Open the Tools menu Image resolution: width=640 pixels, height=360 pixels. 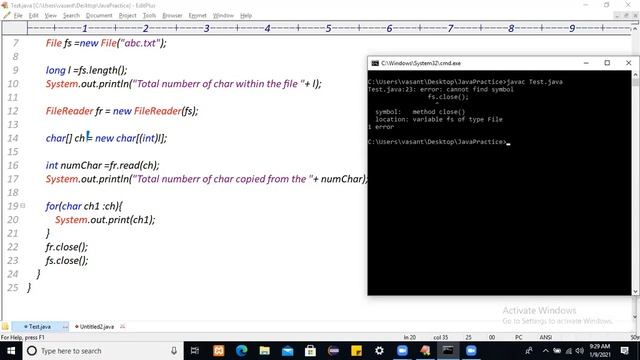149,16
